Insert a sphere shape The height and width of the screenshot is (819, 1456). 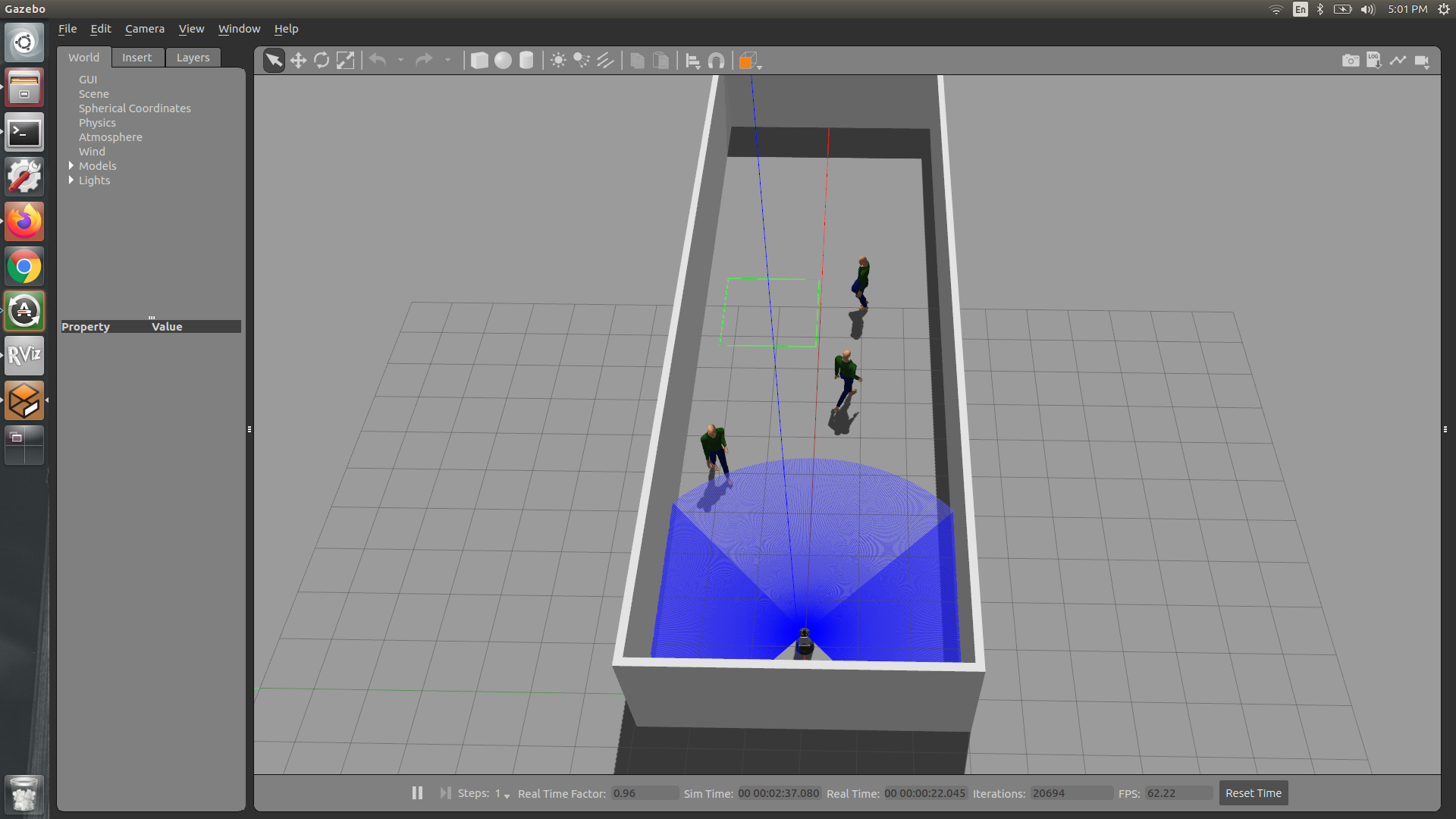tap(503, 61)
